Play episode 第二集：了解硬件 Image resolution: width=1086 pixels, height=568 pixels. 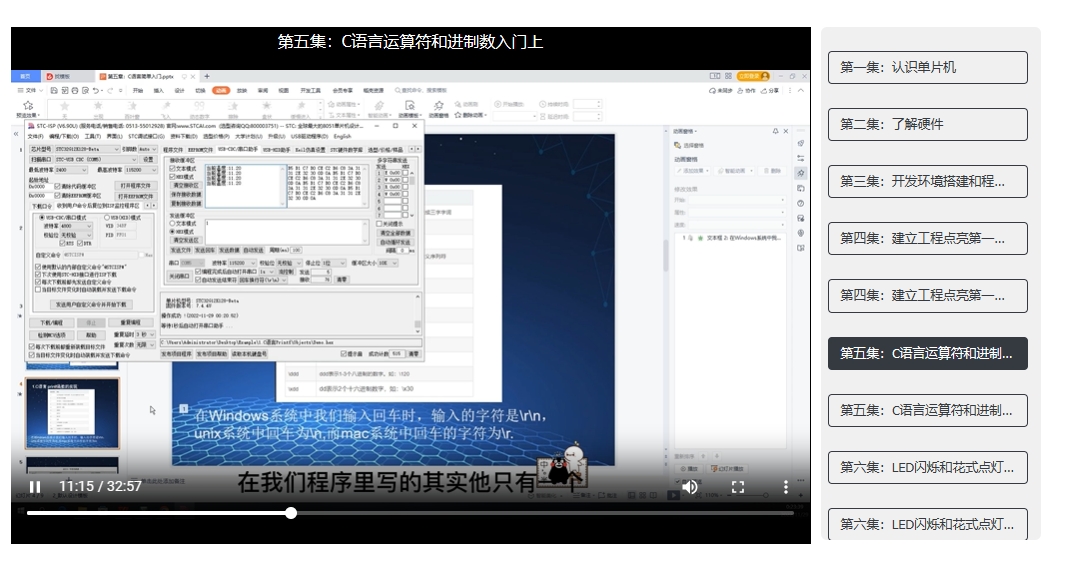pos(927,124)
